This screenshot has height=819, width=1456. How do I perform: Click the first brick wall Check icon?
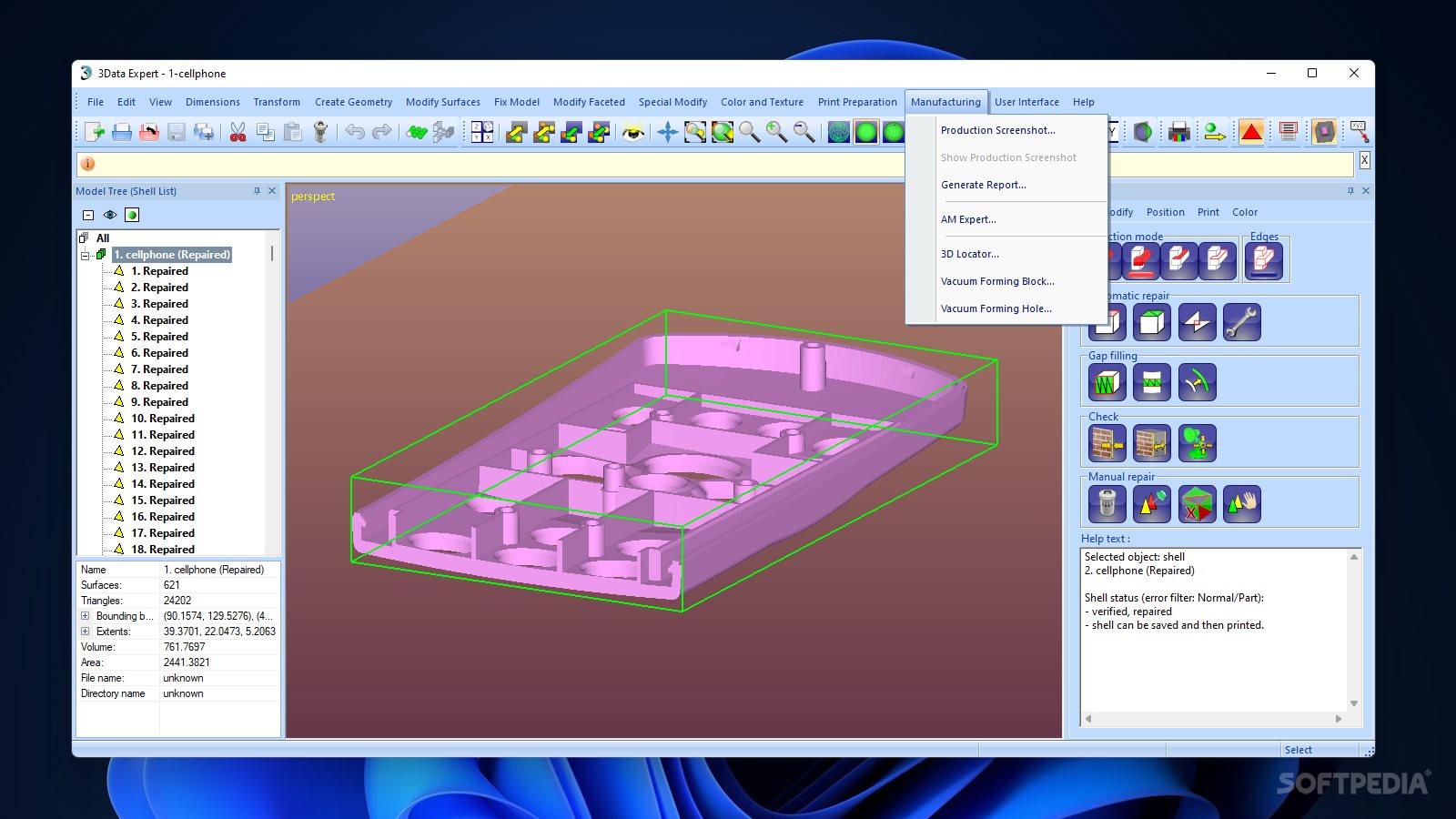(x=1107, y=443)
